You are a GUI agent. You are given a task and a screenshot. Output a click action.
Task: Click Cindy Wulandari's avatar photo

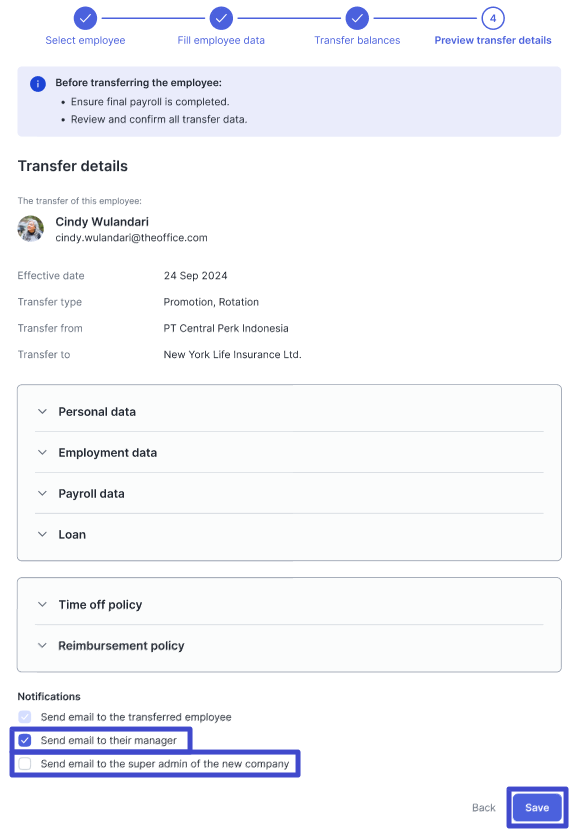(x=31, y=229)
